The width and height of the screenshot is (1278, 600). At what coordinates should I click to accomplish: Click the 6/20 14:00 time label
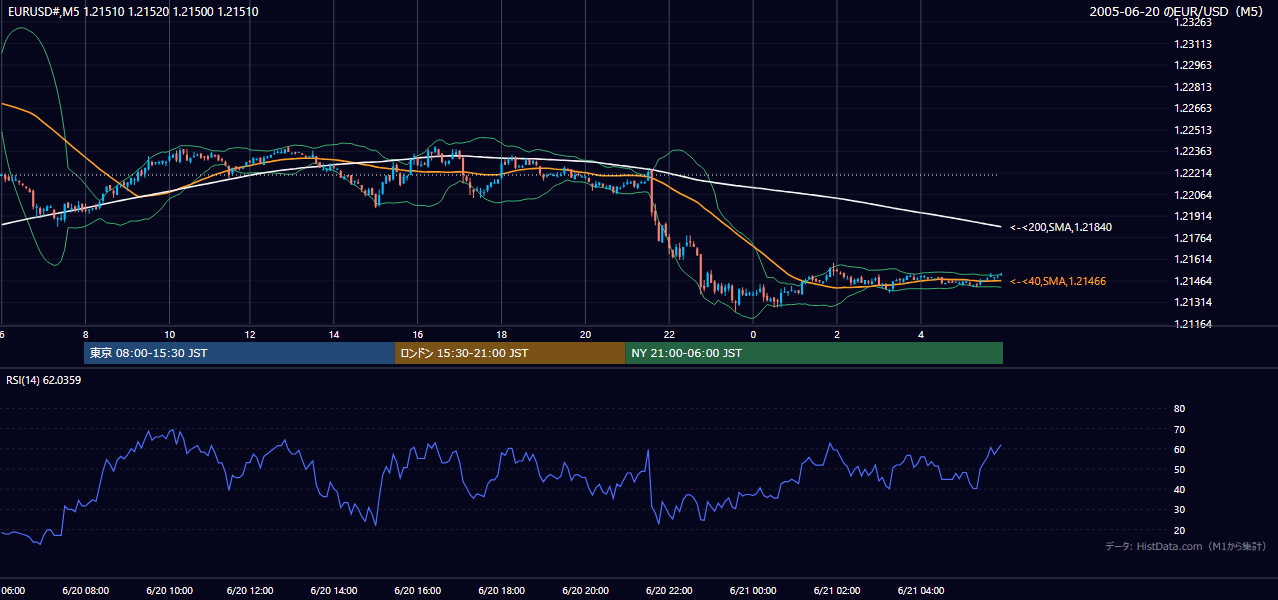coord(335,591)
